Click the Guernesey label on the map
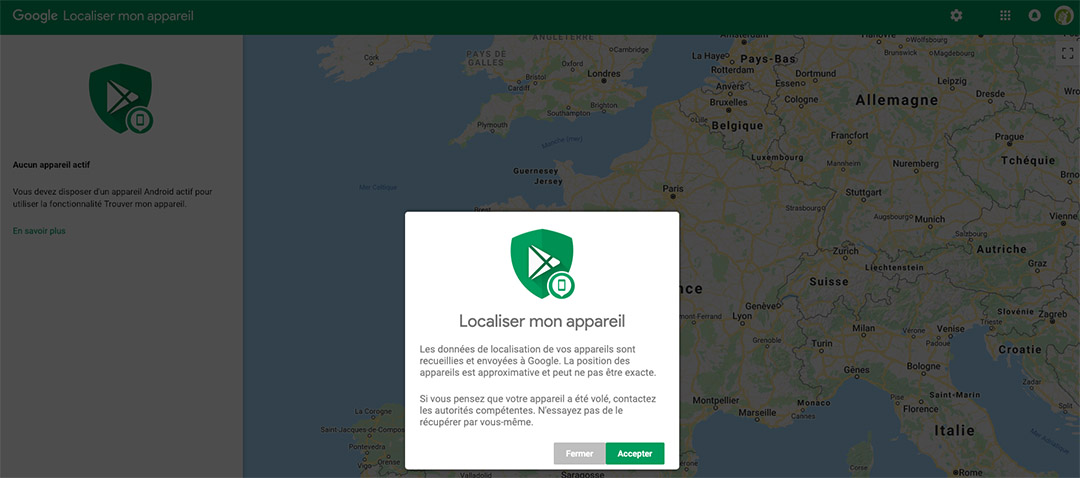1080x478 pixels. (536, 170)
